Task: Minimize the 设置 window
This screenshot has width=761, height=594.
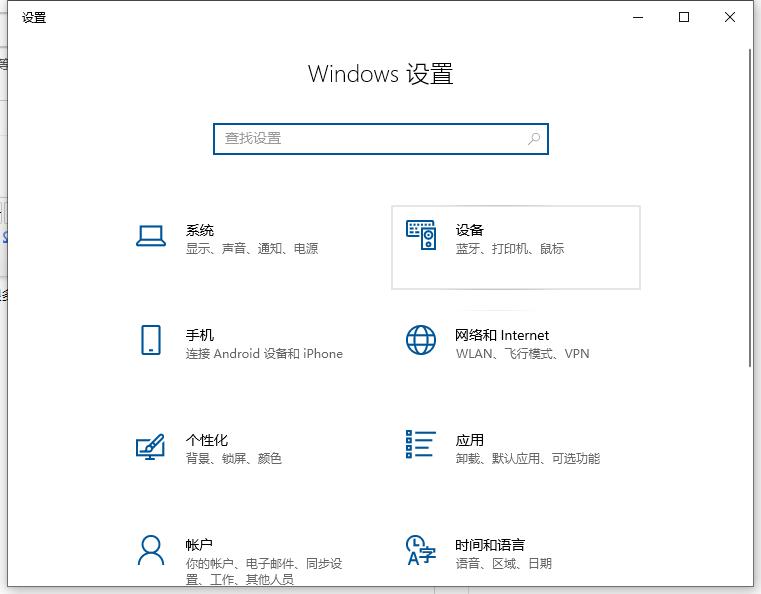Action: (x=638, y=17)
